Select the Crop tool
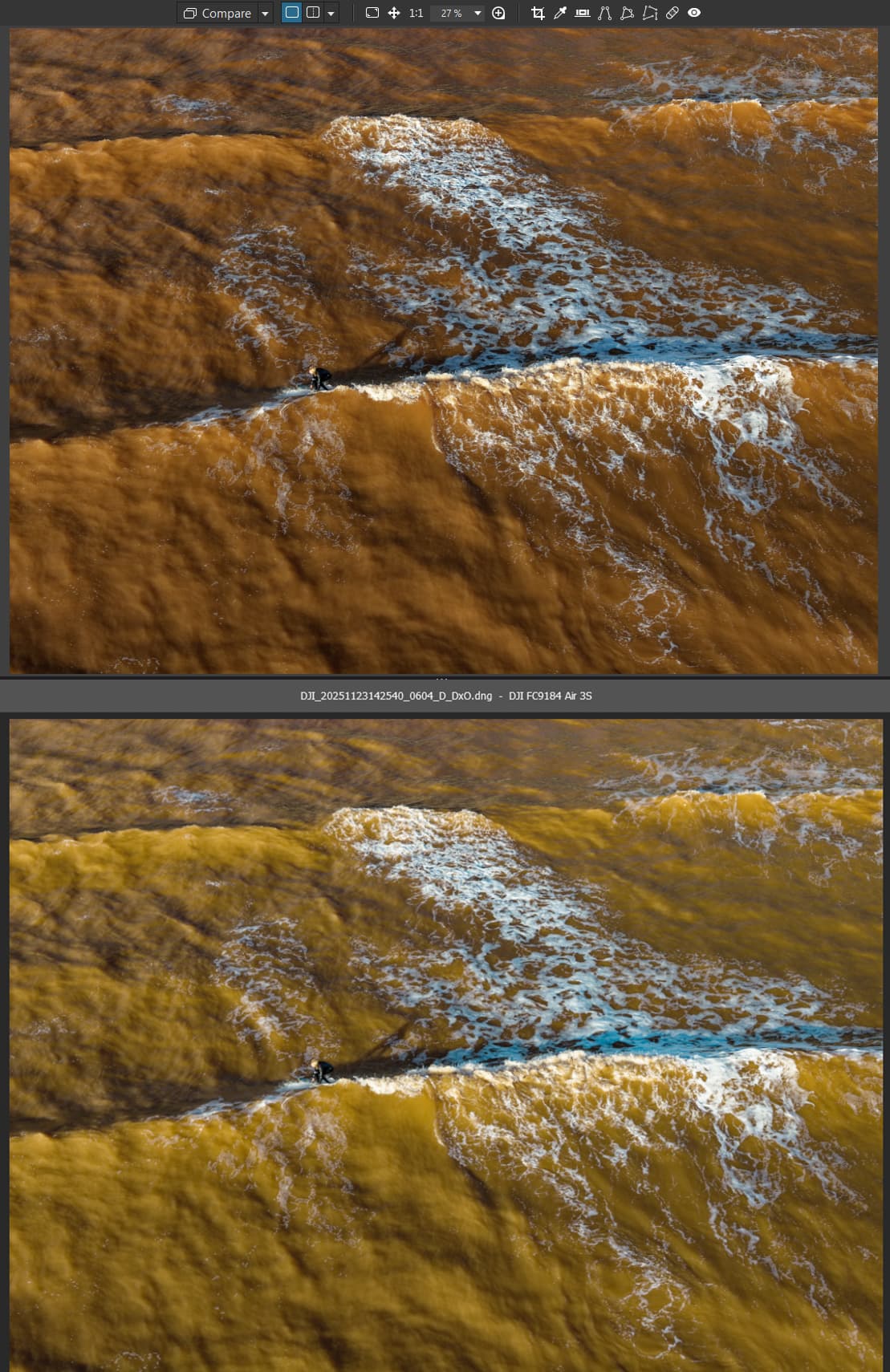This screenshot has height=1372, width=890. pos(538,13)
